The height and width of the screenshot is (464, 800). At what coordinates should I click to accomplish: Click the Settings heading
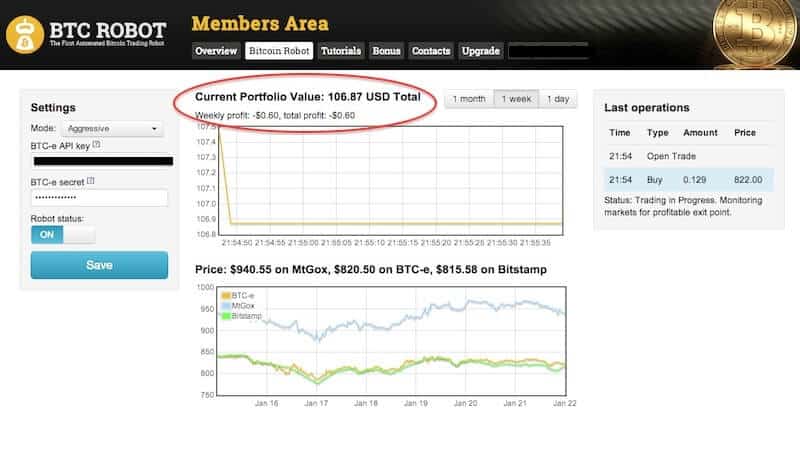pos(53,108)
